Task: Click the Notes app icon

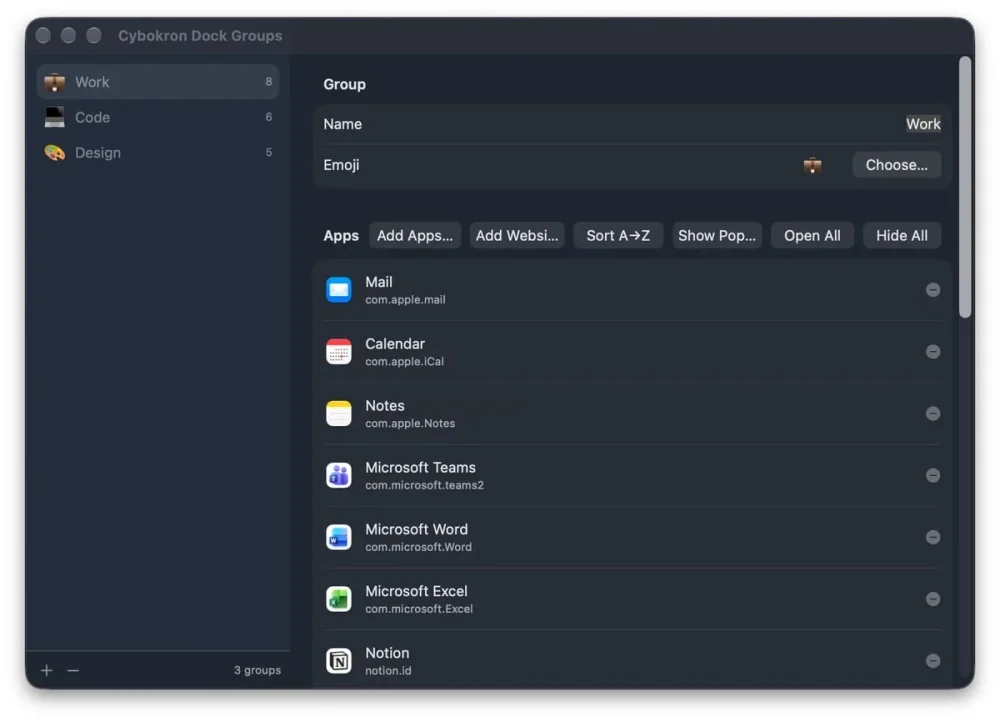Action: point(339,413)
